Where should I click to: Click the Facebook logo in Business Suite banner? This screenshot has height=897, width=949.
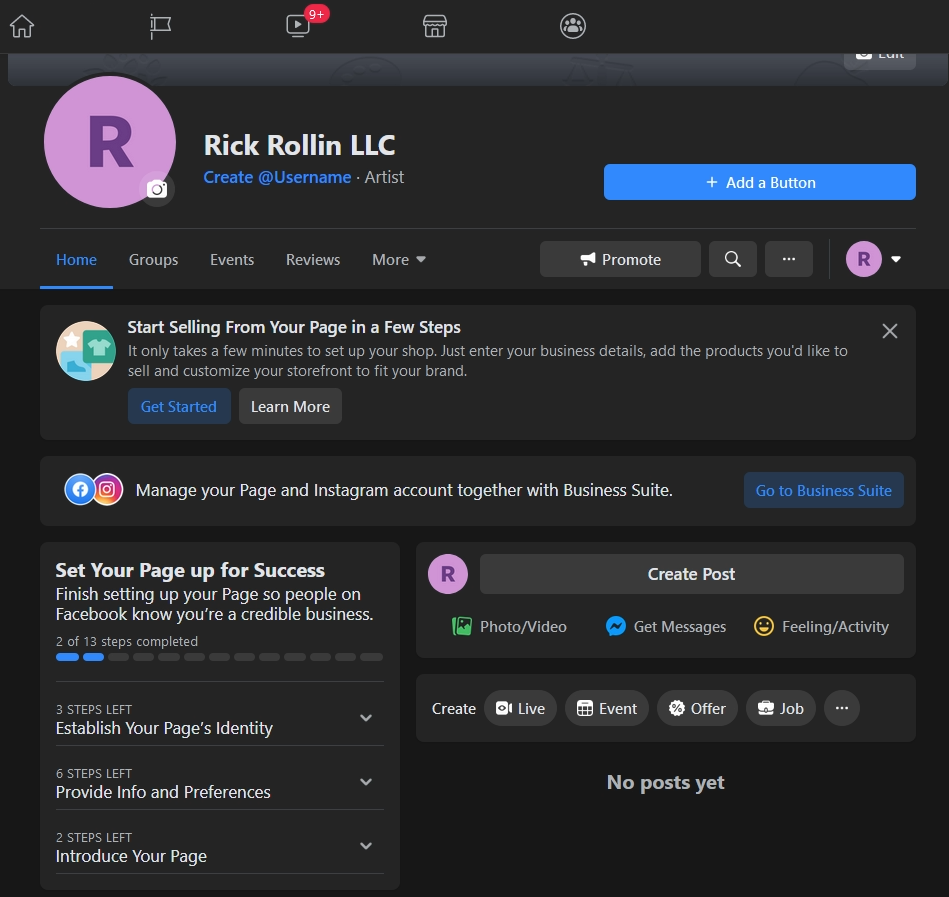(x=80, y=490)
